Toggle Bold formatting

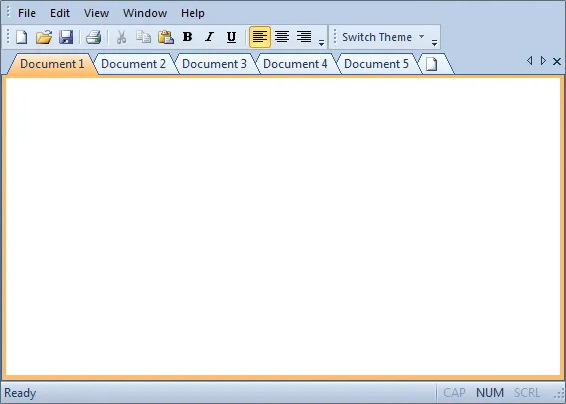[187, 37]
